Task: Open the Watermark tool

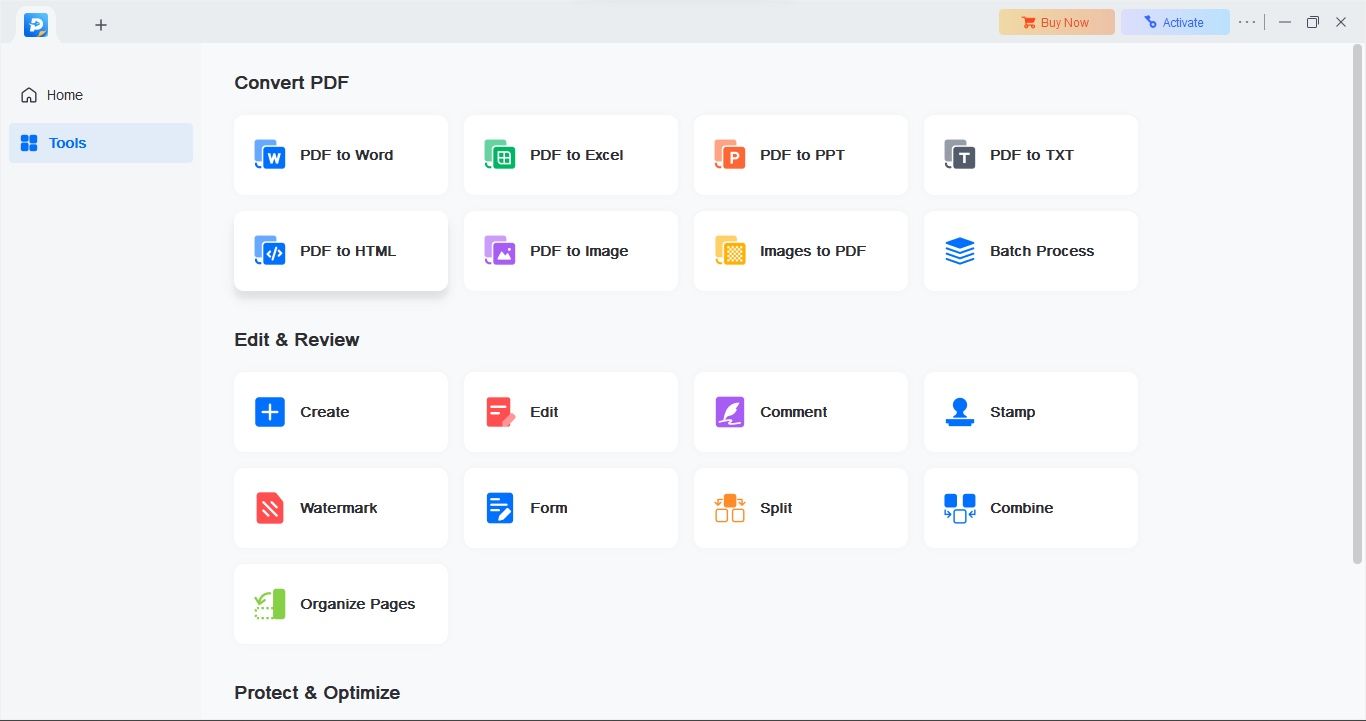Action: tap(340, 507)
